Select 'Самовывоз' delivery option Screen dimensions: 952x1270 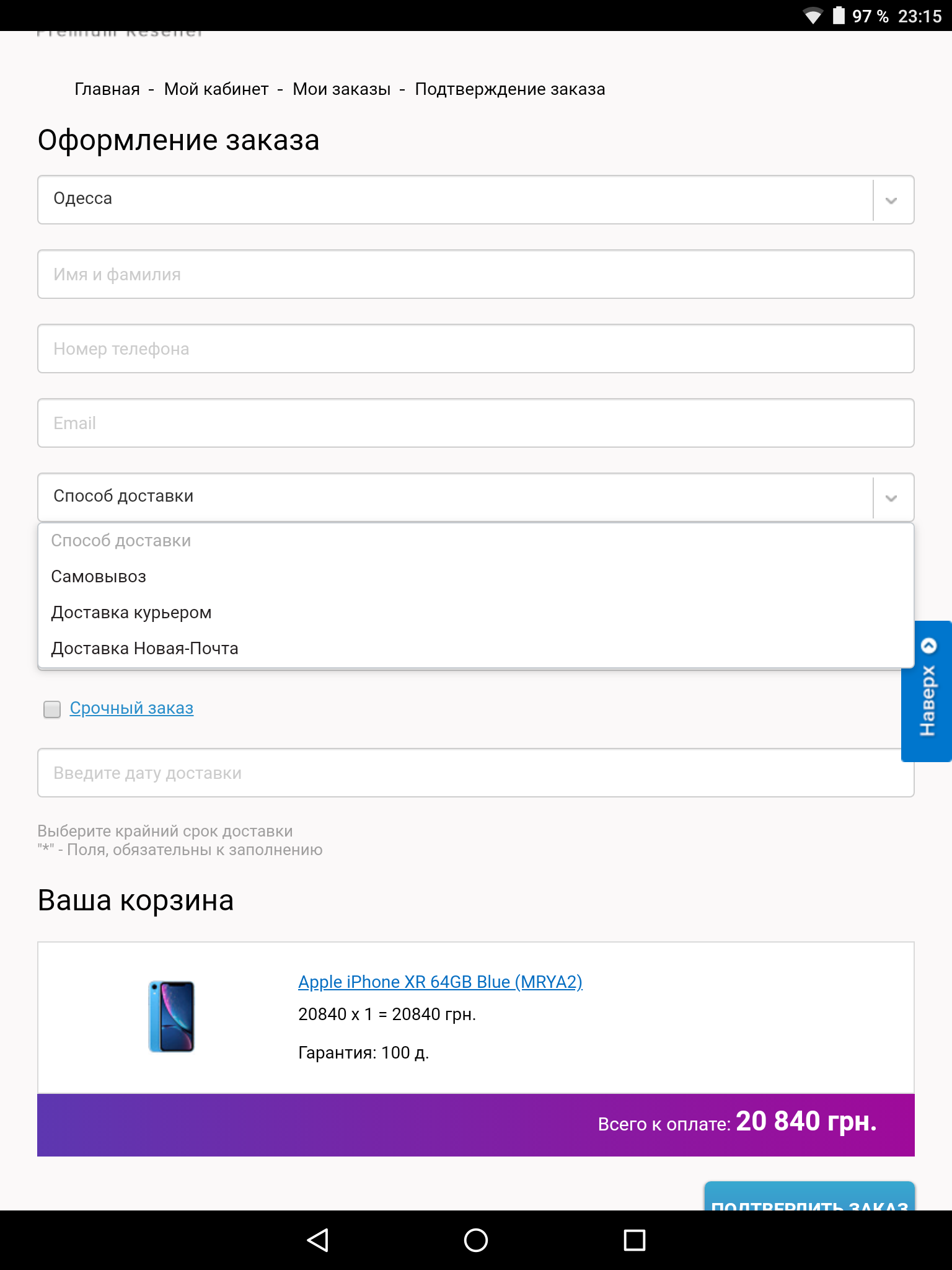(x=99, y=577)
